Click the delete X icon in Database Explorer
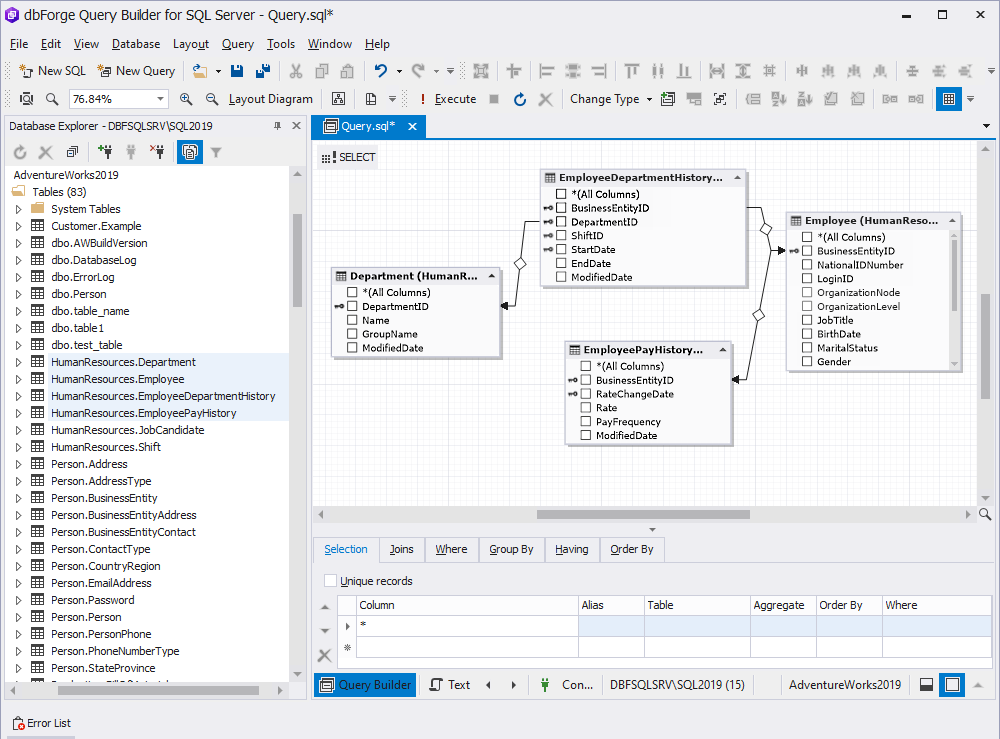The image size is (1000, 739). [45, 152]
